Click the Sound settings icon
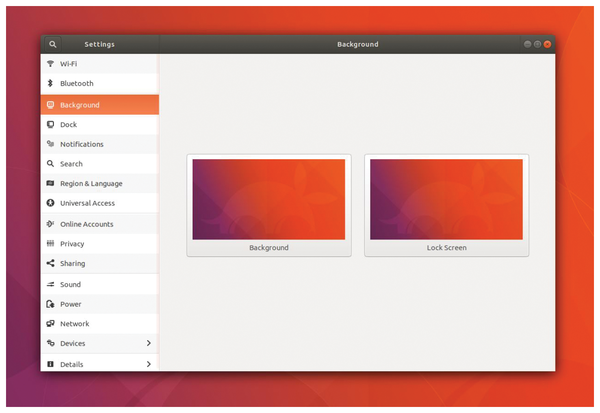Image resolution: width=600 pixels, height=413 pixels. [50, 284]
